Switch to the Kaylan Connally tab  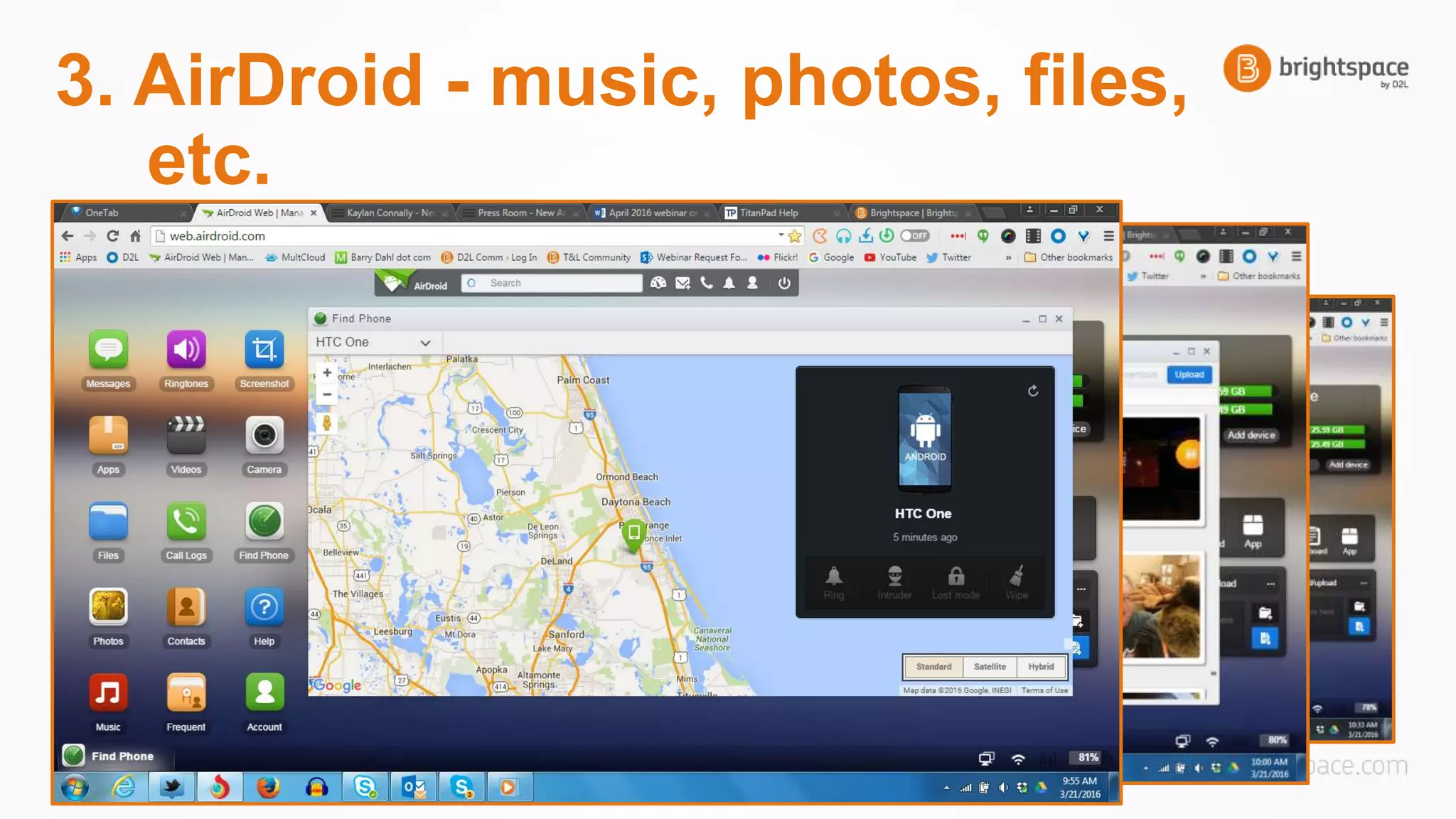coord(390,213)
